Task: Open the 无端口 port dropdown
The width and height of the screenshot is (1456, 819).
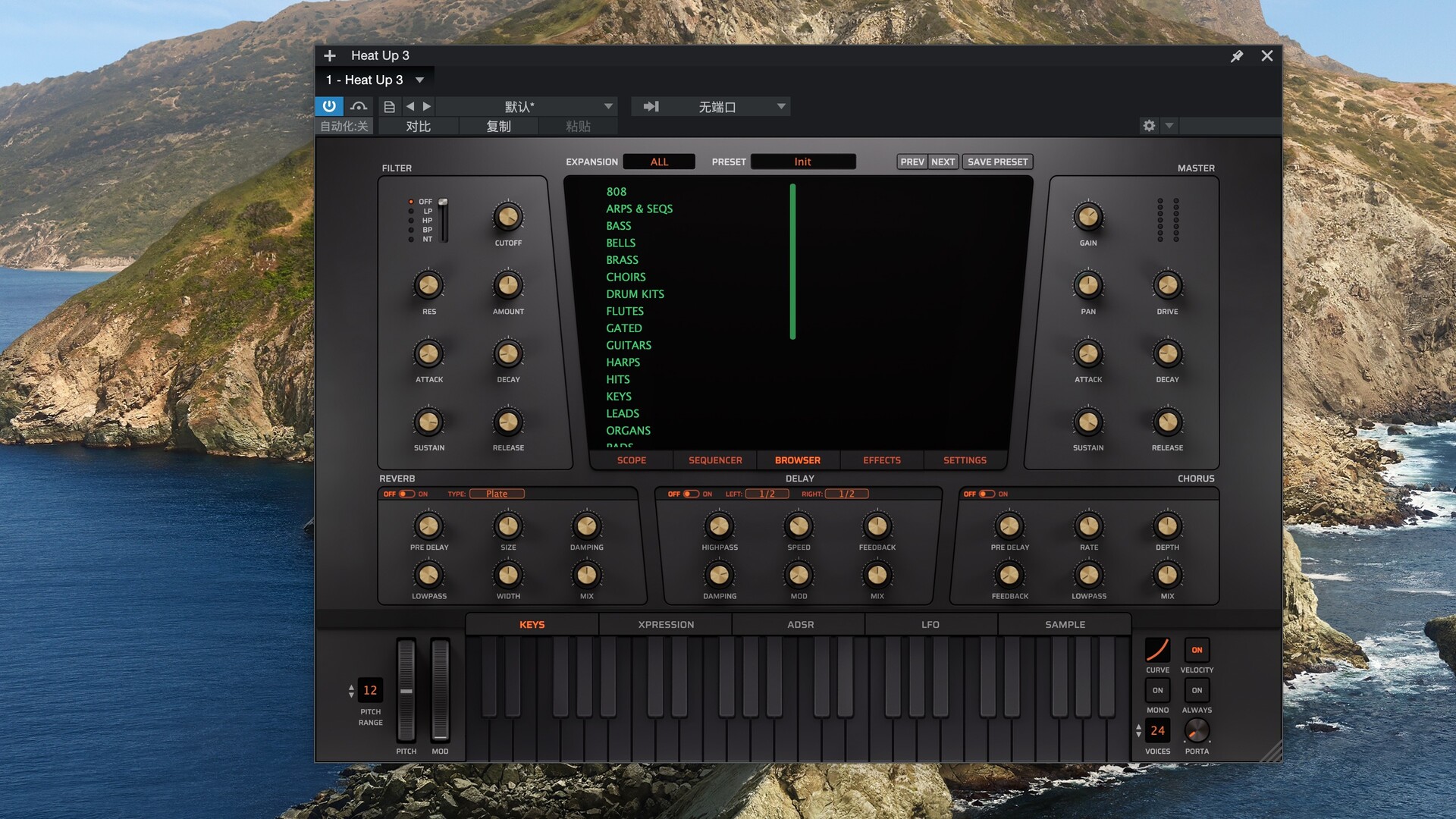Action: [717, 107]
